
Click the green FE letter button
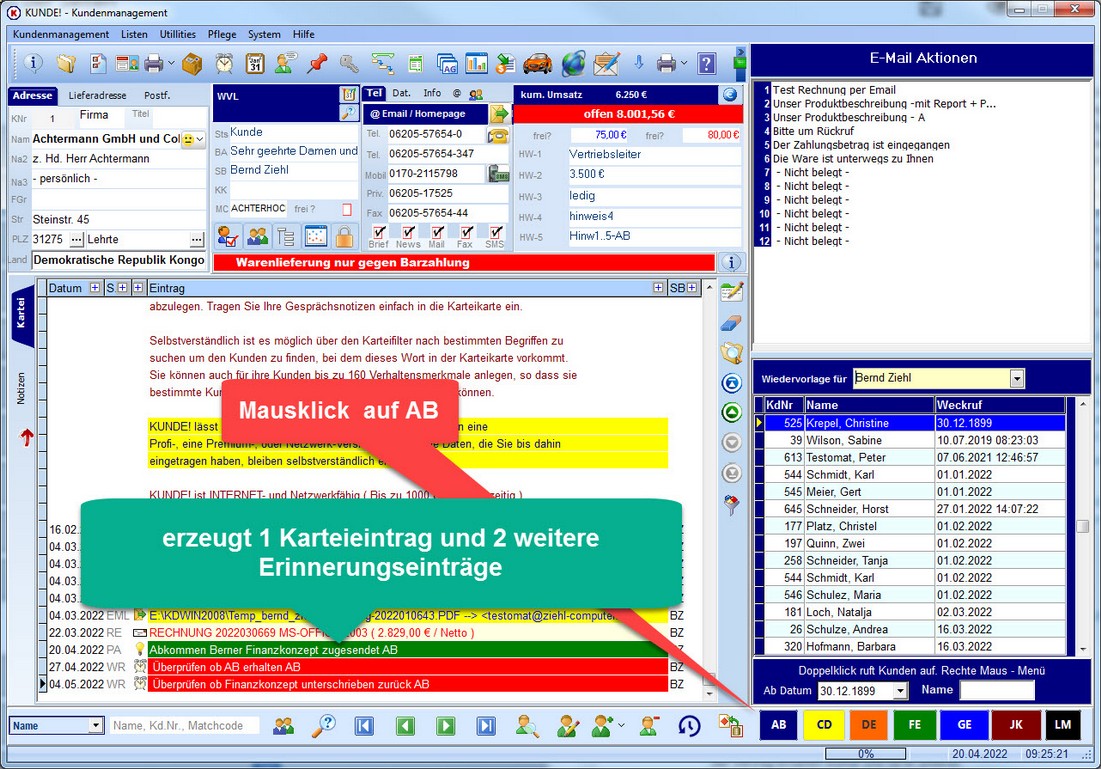pos(916,725)
